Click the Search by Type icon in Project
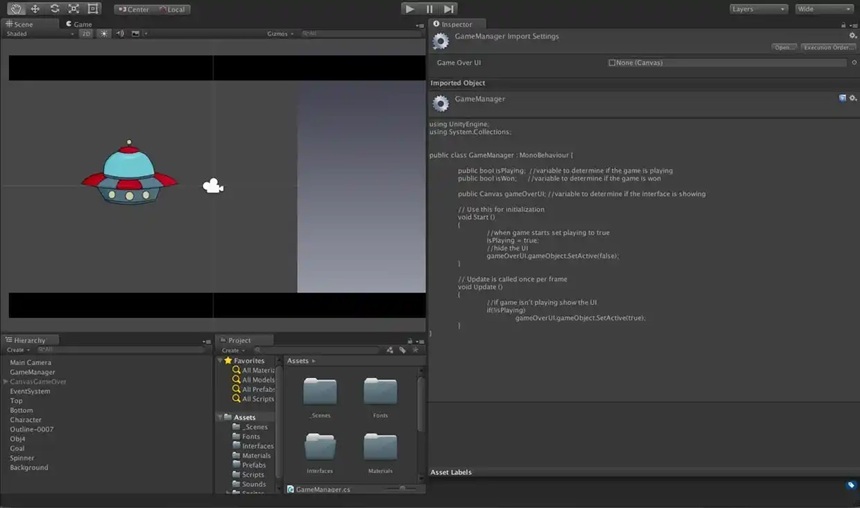The width and height of the screenshot is (860, 508). (x=389, y=350)
